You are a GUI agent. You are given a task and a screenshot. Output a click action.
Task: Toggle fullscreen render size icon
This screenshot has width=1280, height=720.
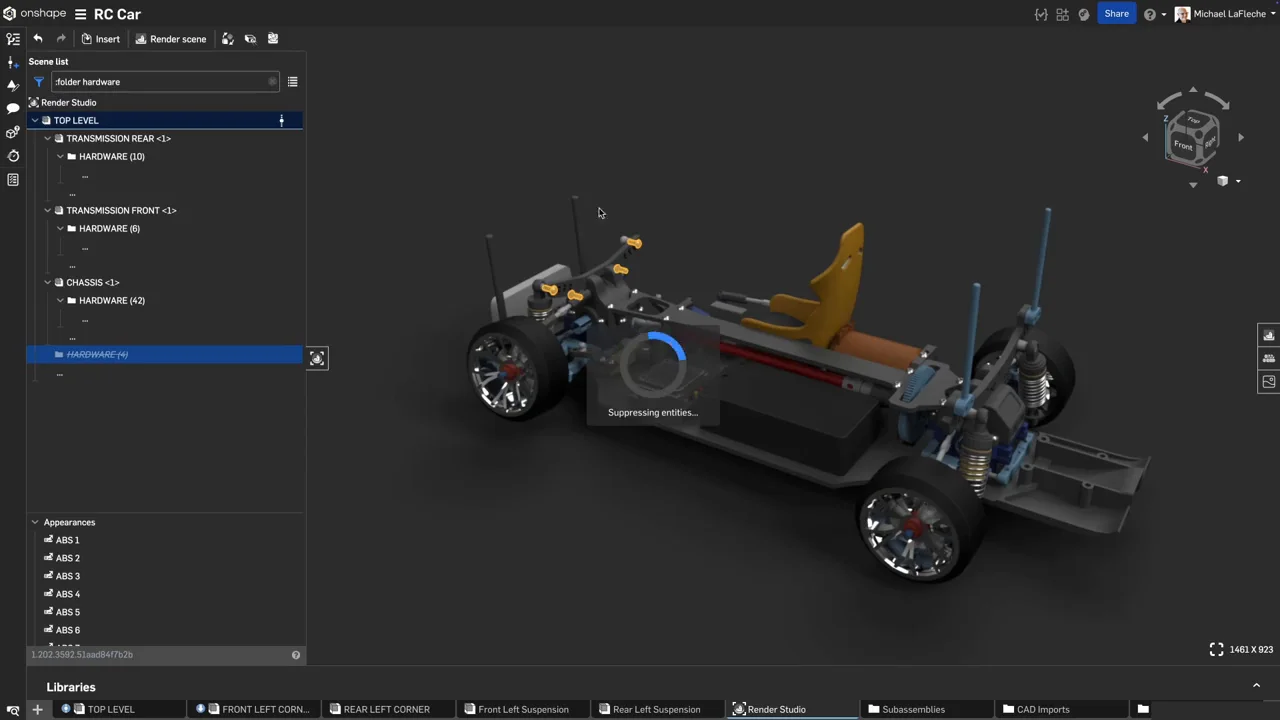click(x=1216, y=650)
